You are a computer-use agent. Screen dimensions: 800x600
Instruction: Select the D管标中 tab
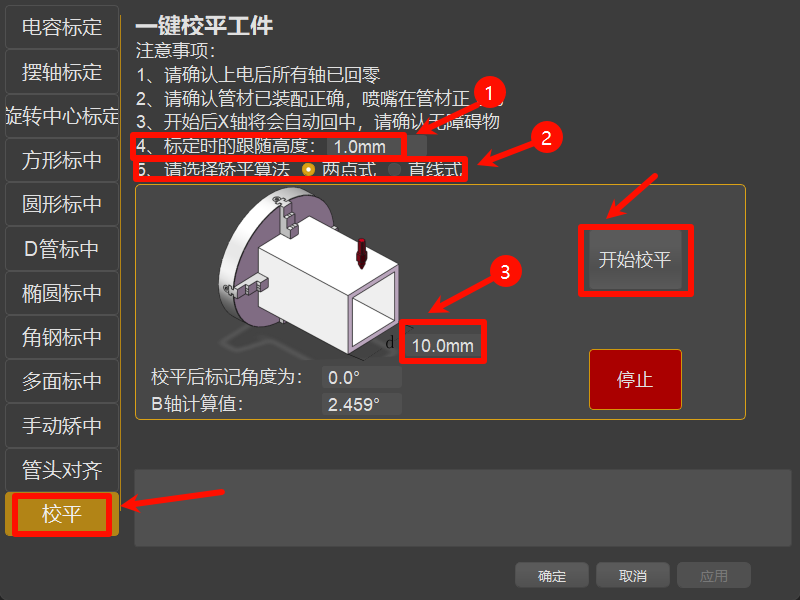(x=62, y=249)
